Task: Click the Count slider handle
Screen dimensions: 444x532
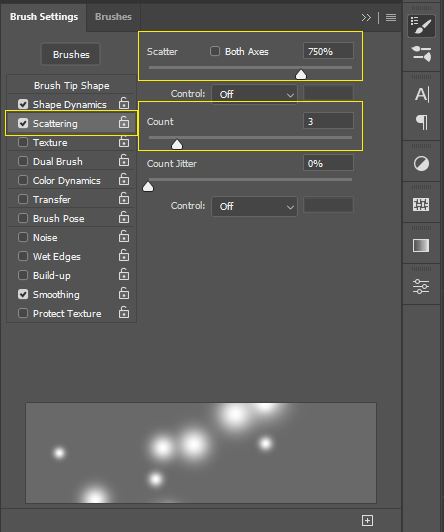Action: pyautogui.click(x=177, y=145)
